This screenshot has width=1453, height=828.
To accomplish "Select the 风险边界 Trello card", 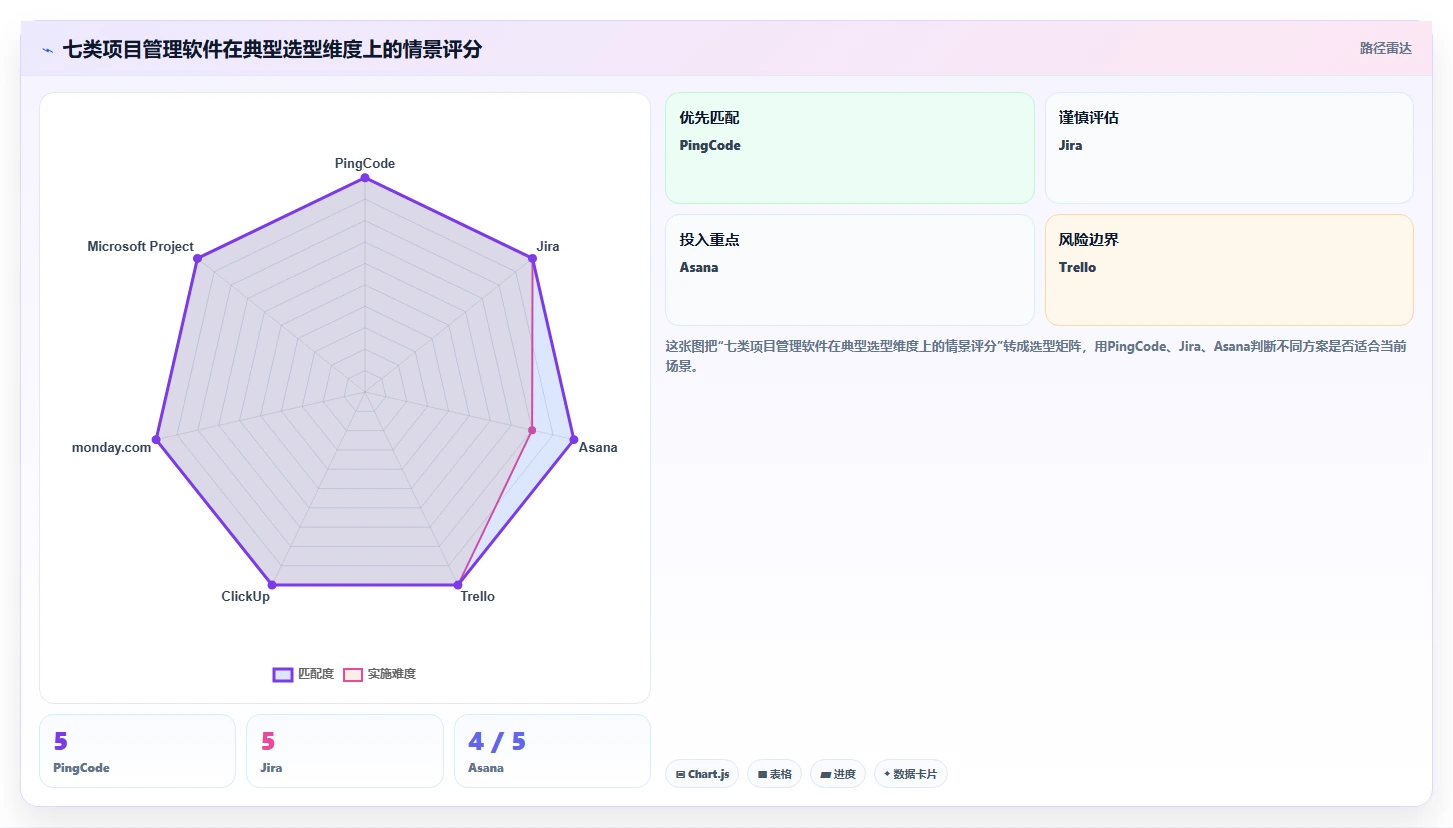I will tap(1229, 270).
